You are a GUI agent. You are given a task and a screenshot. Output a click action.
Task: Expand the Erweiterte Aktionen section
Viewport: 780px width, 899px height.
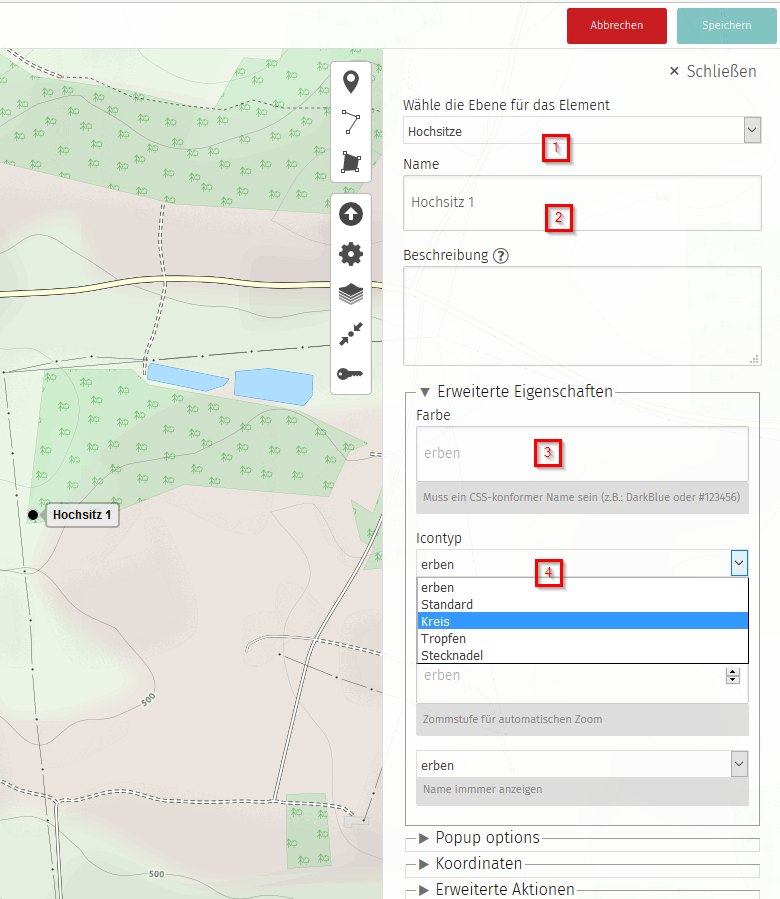(497, 889)
